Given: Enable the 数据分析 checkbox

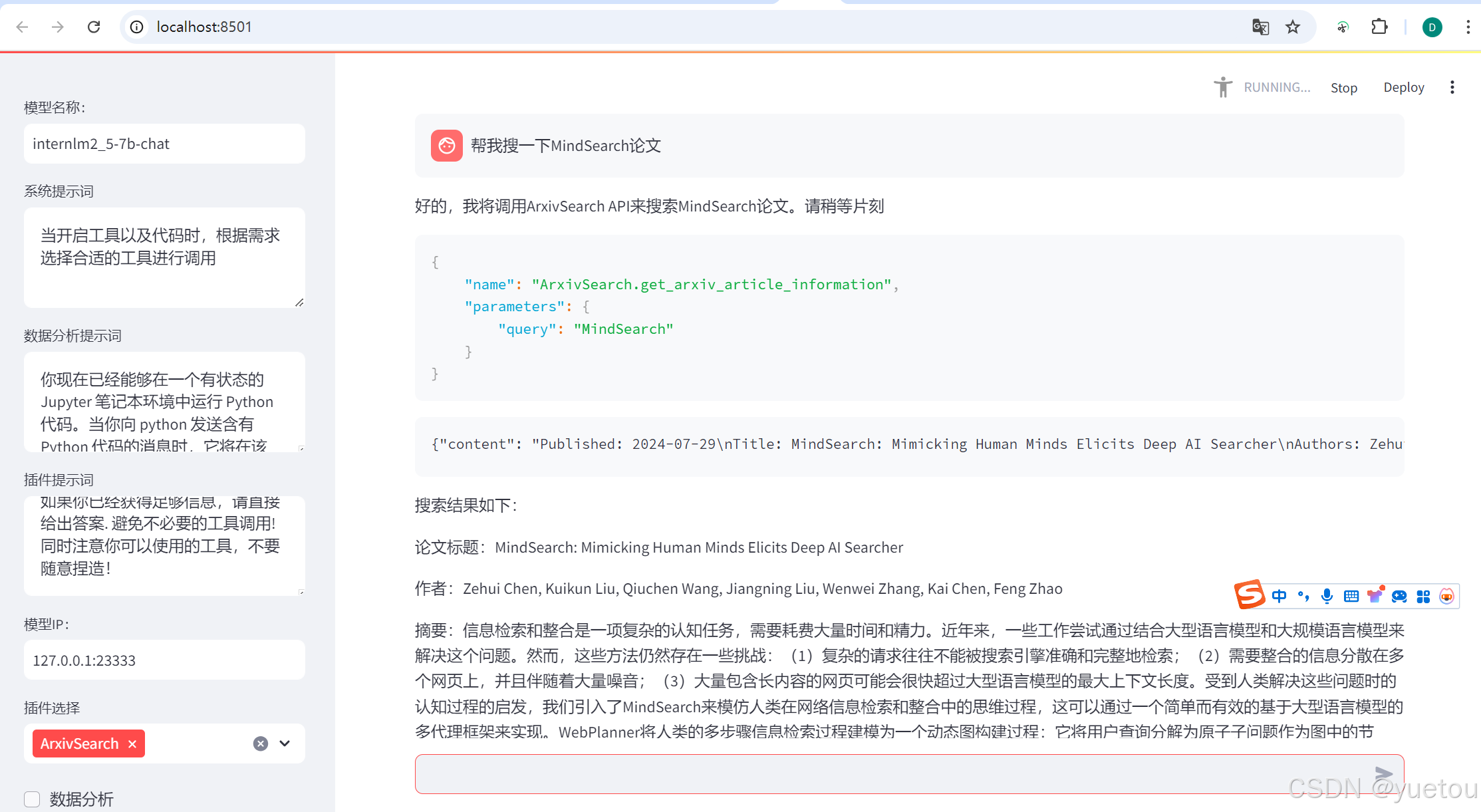Looking at the screenshot, I should click(32, 799).
